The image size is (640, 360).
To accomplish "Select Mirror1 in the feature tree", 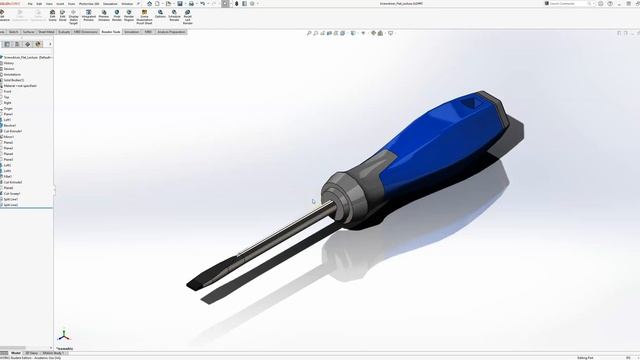I will tap(9, 137).
